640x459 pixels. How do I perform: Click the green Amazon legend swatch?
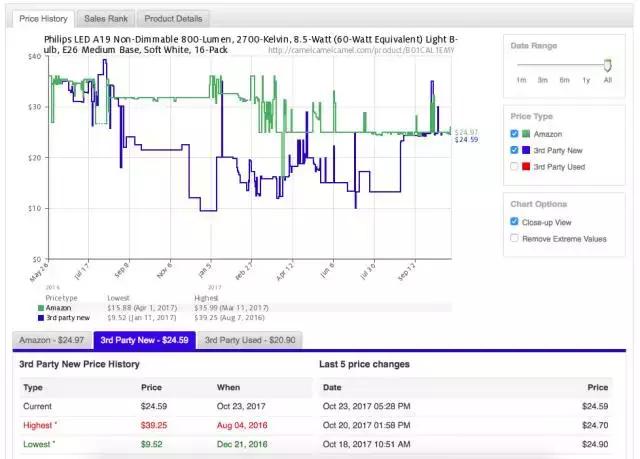(x=39, y=309)
